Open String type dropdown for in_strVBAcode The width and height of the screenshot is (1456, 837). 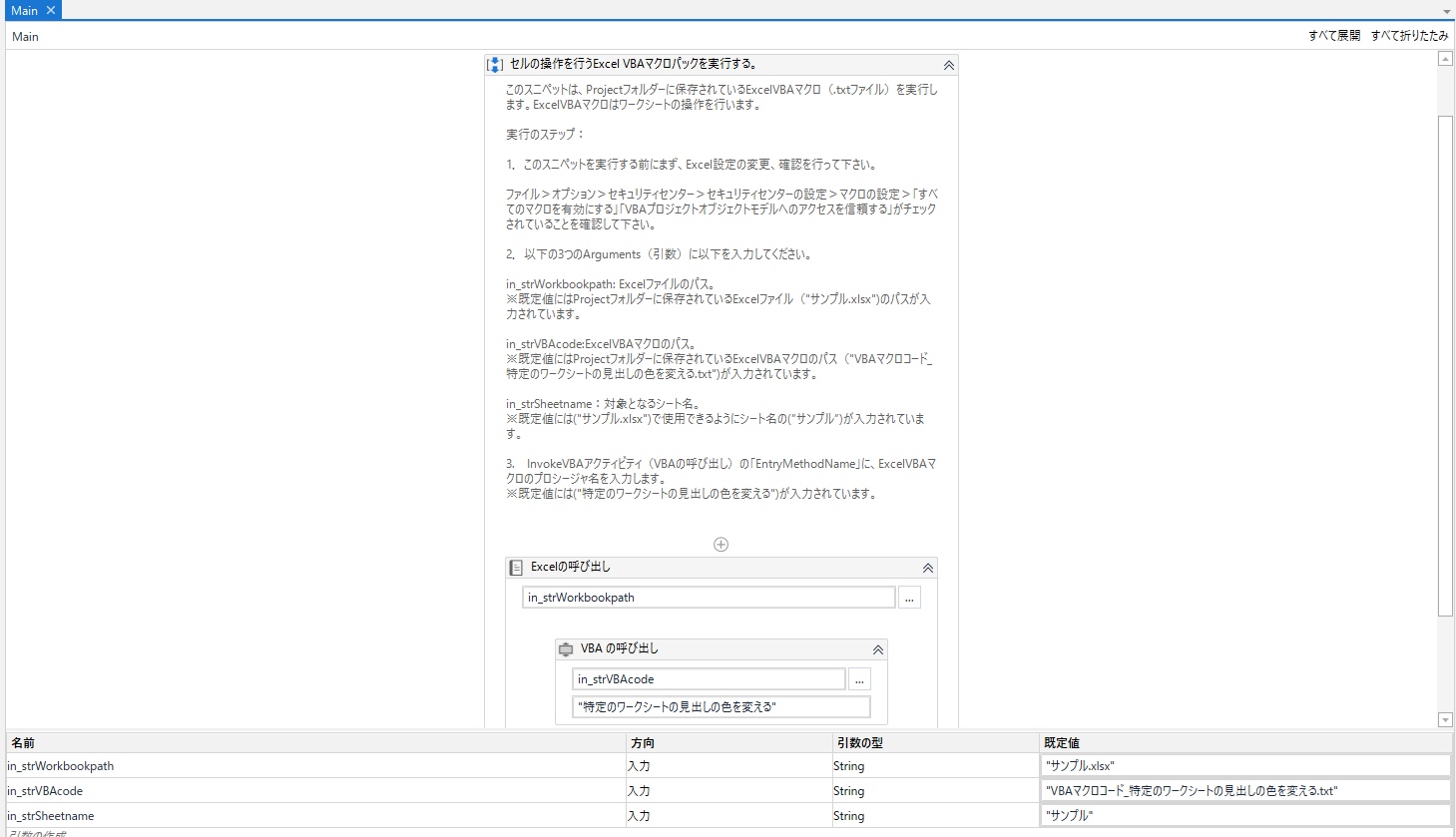(x=935, y=791)
